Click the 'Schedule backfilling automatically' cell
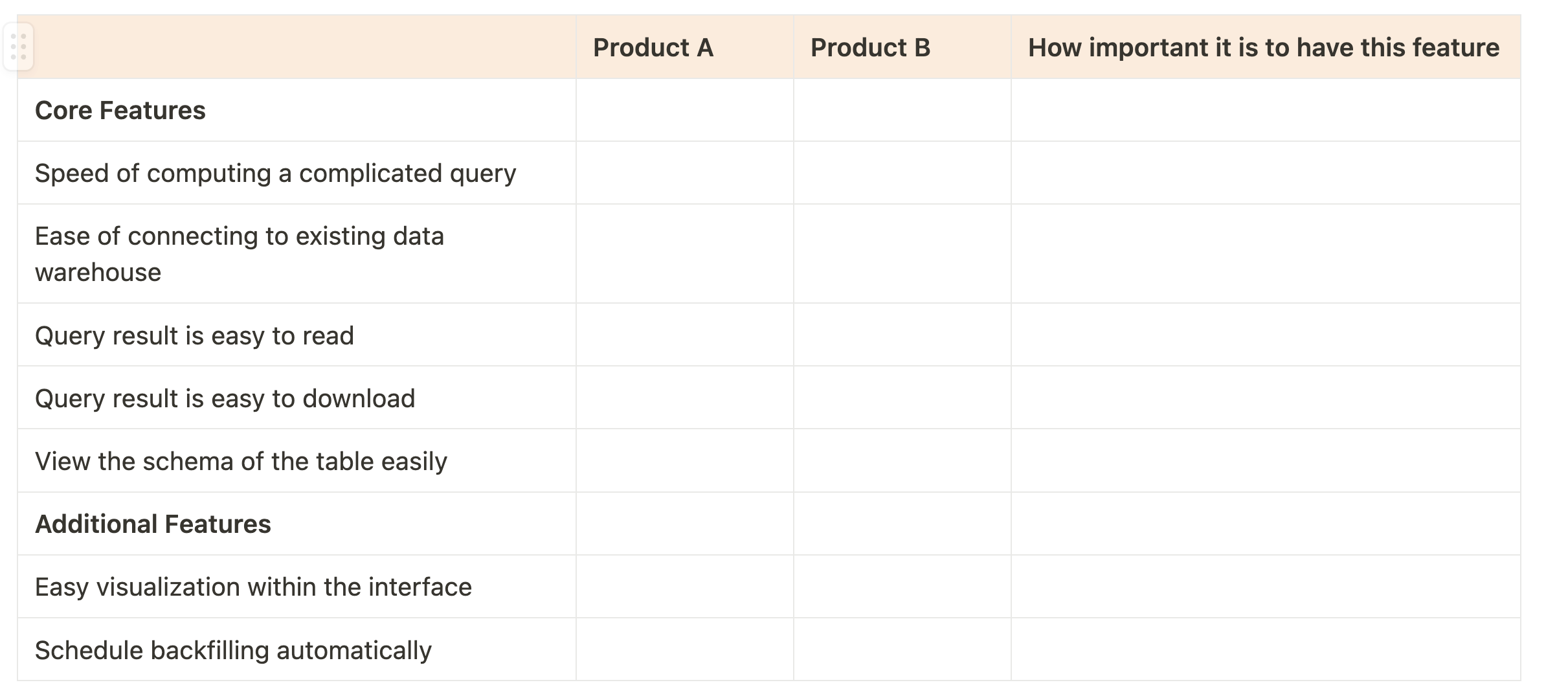This screenshot has height=698, width=1568. tap(233, 650)
